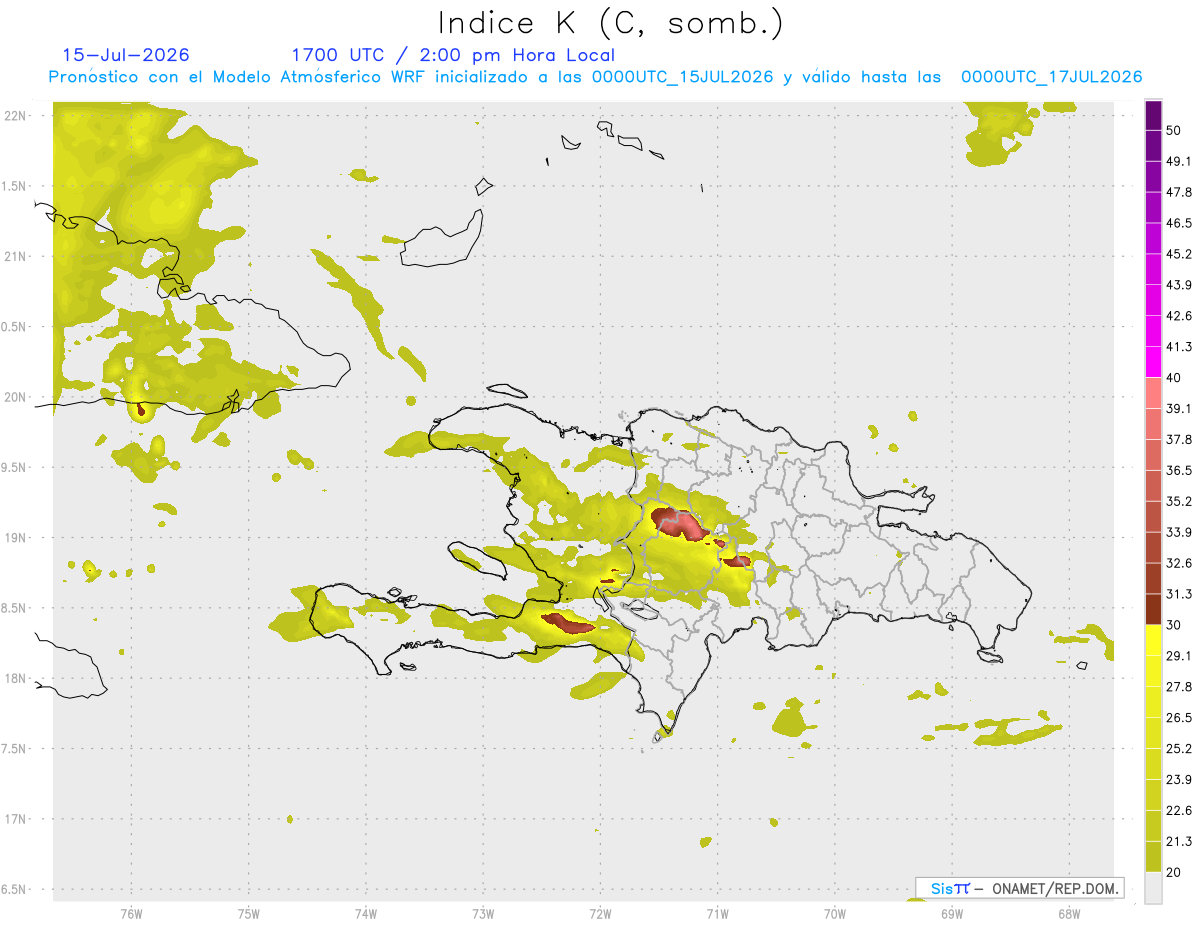Click the "33.9" colorbar value
The height and width of the screenshot is (927, 1200).
1180,532
